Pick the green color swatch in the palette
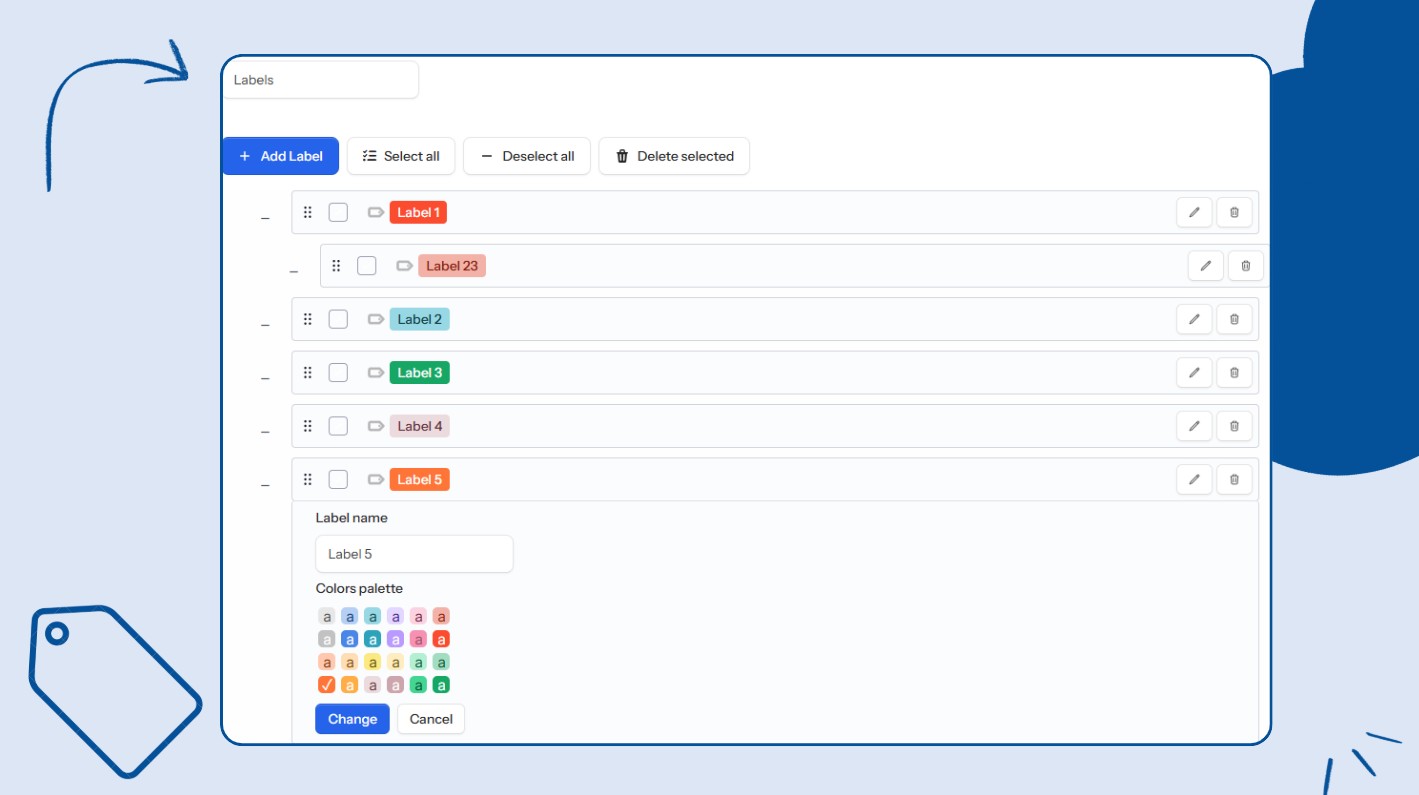 pyautogui.click(x=441, y=684)
